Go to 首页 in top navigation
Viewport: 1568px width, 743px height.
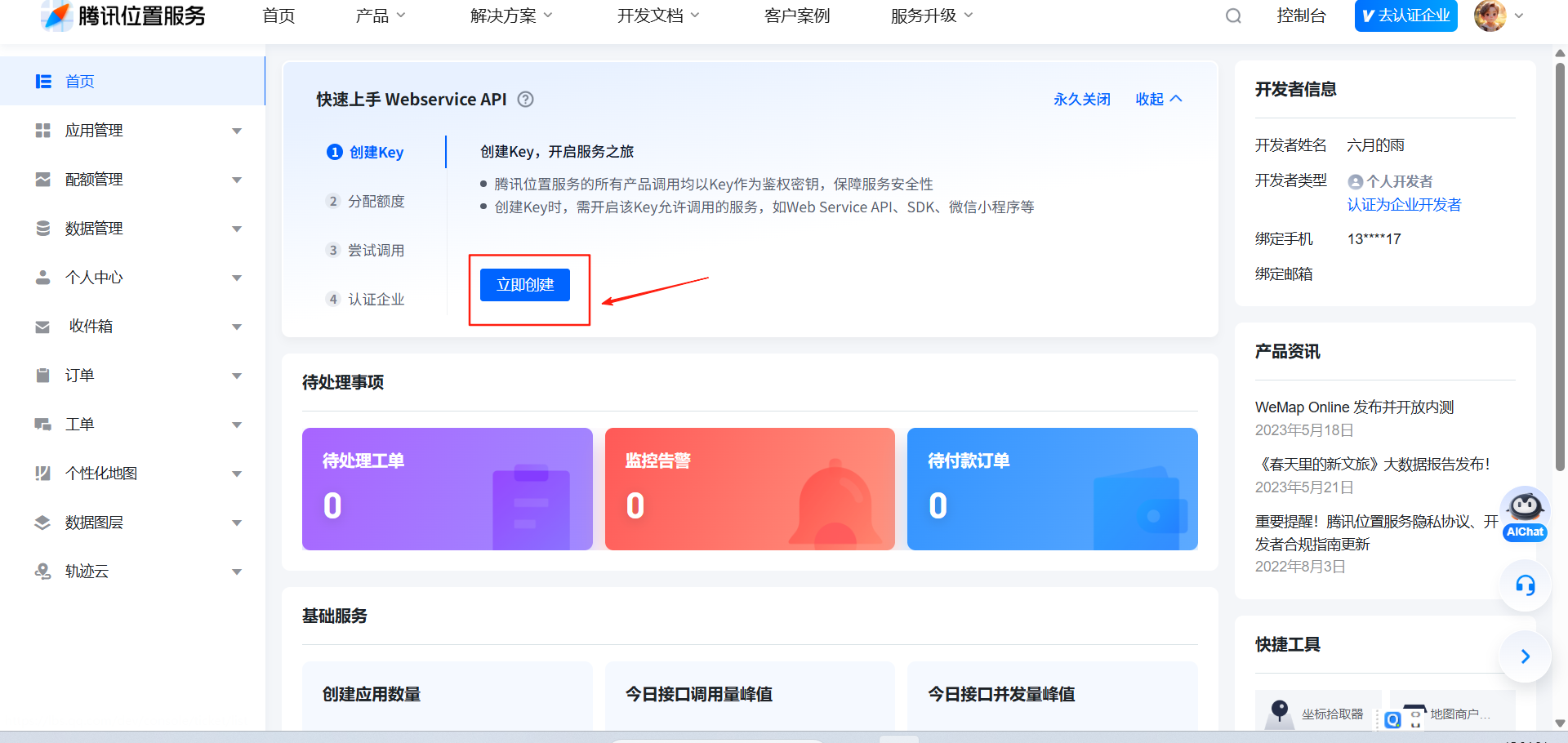tap(278, 16)
